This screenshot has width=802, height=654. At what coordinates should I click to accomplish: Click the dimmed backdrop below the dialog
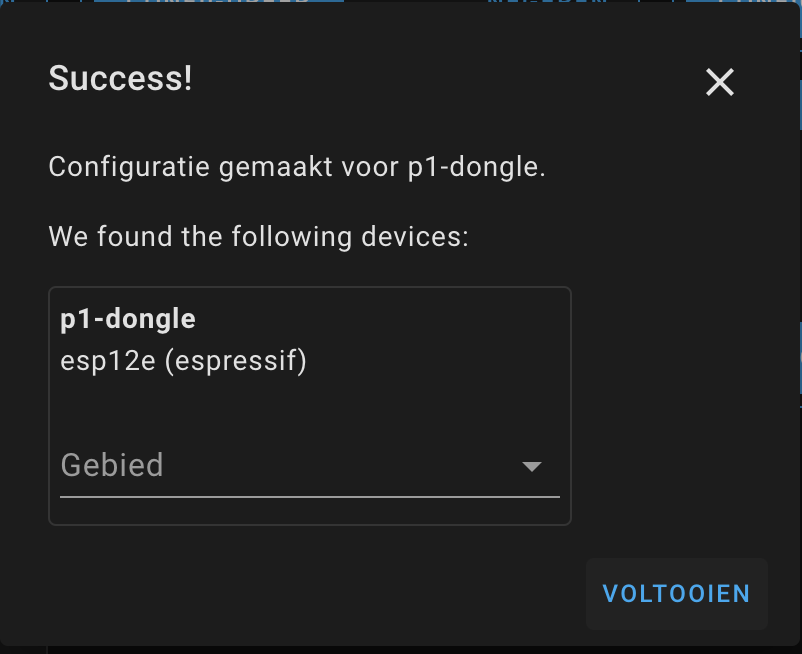[x=400, y=649]
